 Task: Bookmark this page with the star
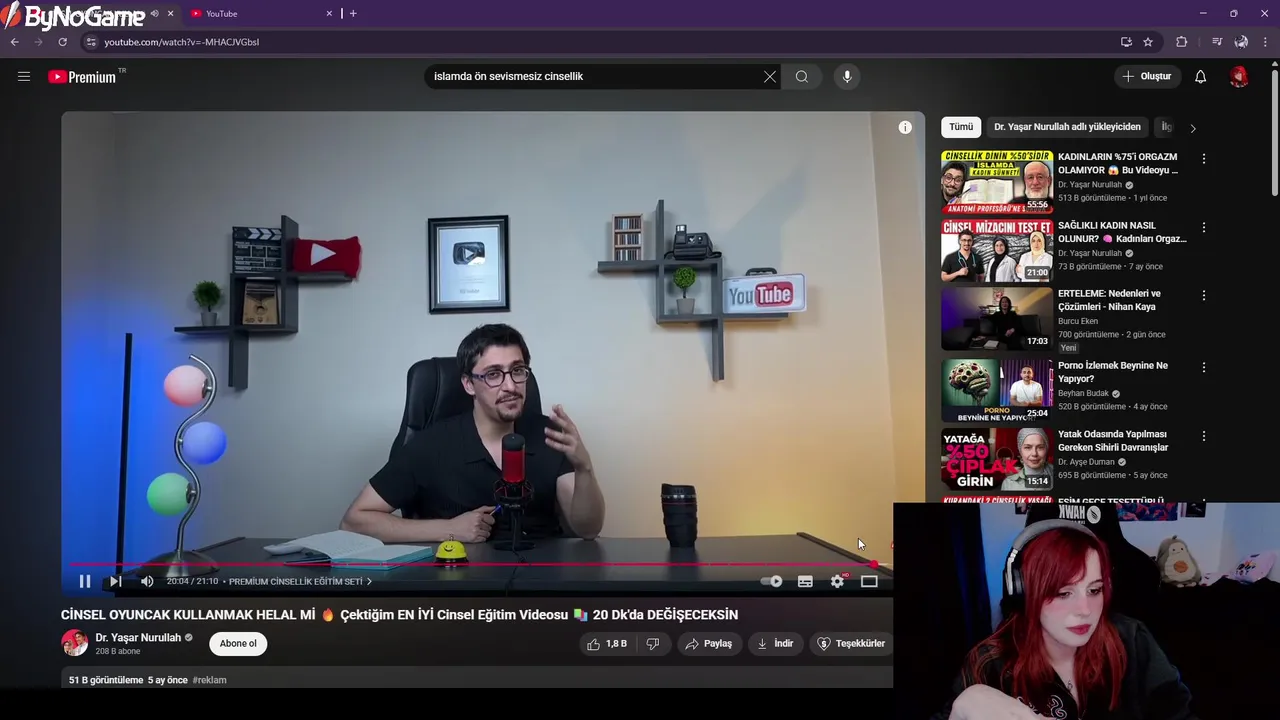[x=1148, y=42]
